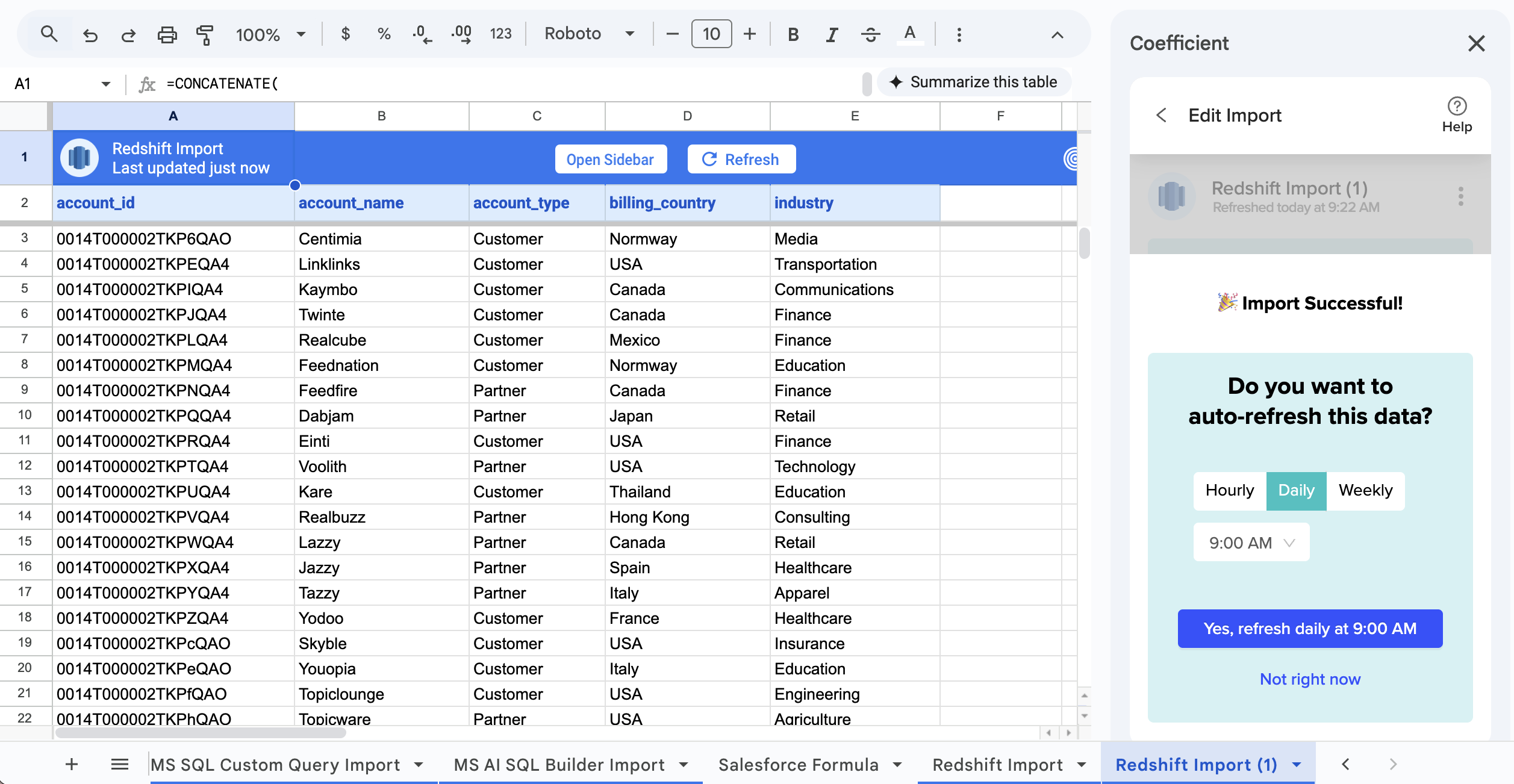Screen dimensions: 1514x784
Task: Switch auto-refresh to Weekly
Action: click(x=1365, y=490)
